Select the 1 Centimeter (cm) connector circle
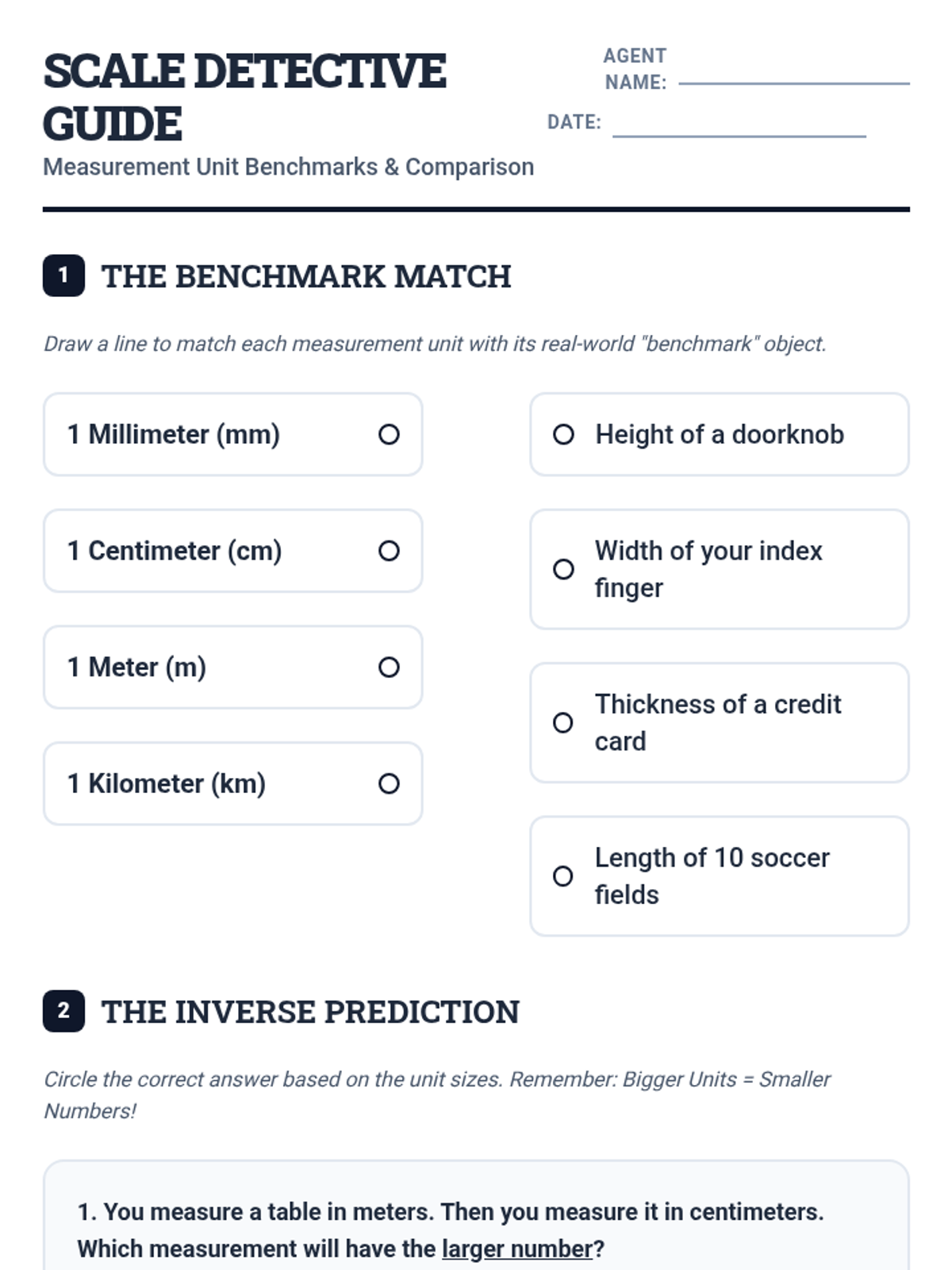This screenshot has height=1270, width=952. (x=389, y=551)
